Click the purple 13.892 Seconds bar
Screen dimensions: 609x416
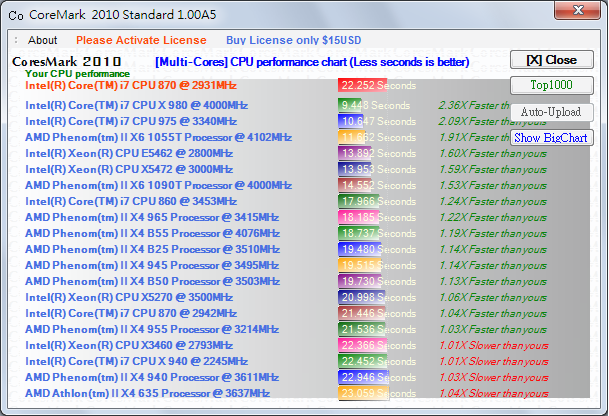pyautogui.click(x=355, y=153)
